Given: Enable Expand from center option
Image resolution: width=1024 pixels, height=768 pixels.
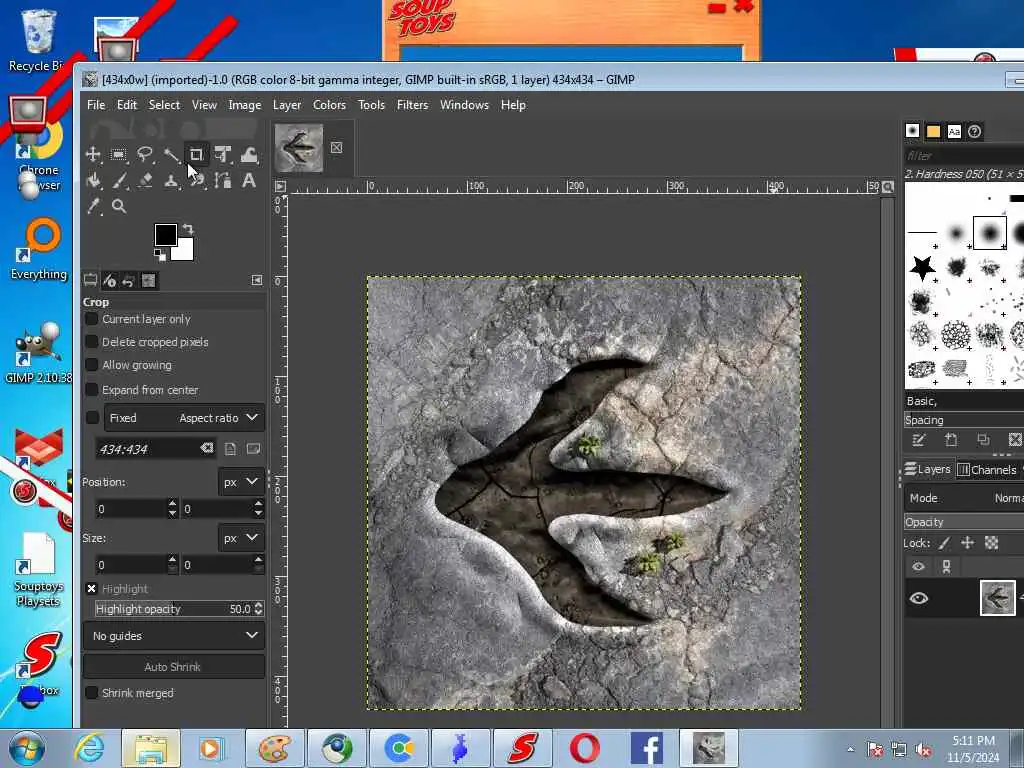Looking at the screenshot, I should click(91, 389).
